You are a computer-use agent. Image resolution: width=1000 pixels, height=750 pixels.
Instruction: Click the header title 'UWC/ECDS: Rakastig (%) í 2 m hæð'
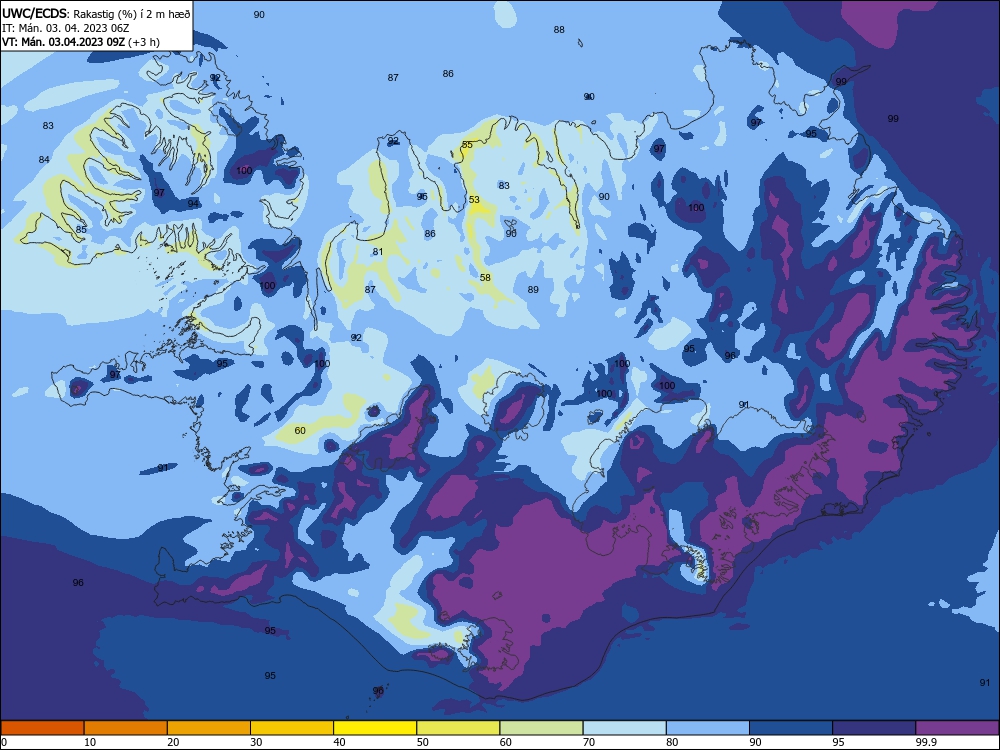[96, 14]
